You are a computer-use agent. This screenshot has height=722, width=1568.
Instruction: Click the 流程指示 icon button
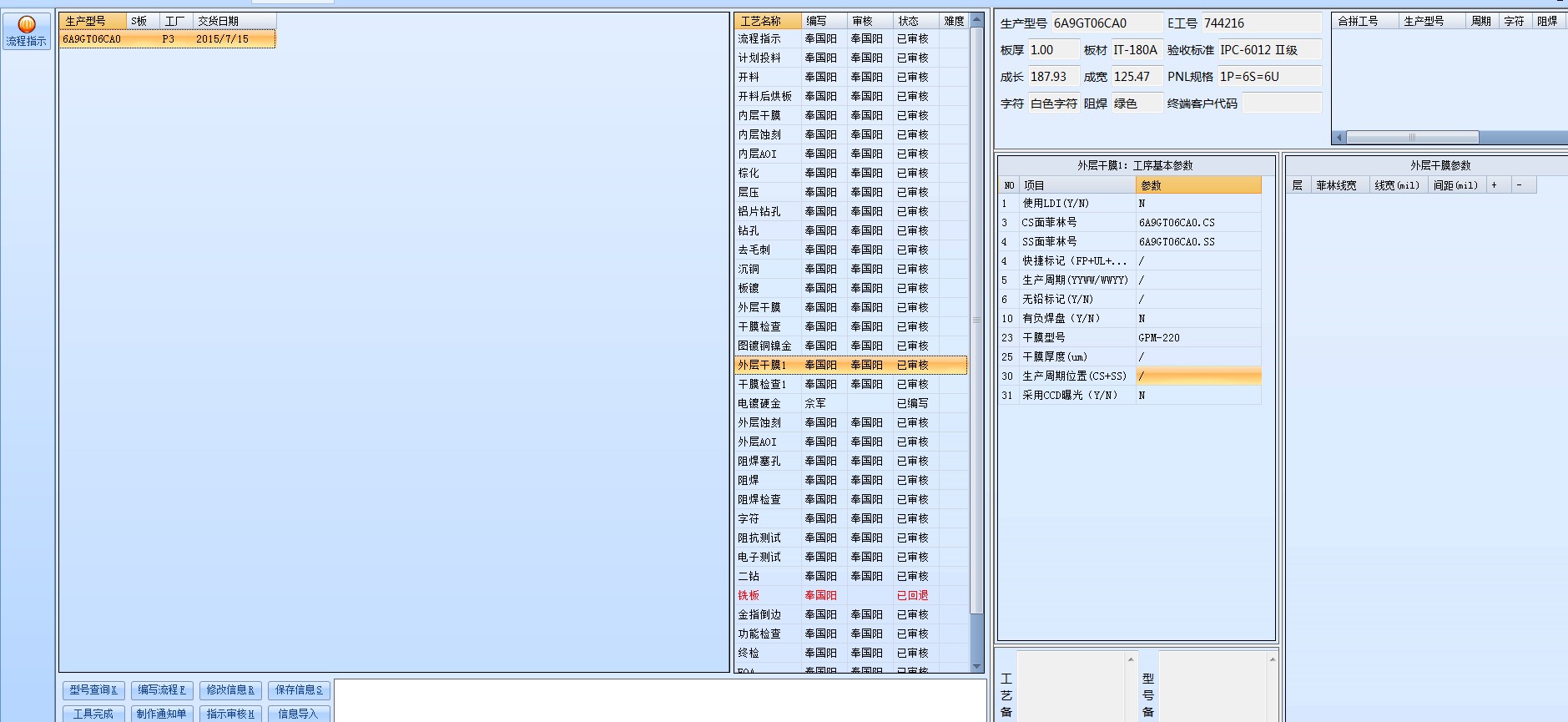[27, 32]
